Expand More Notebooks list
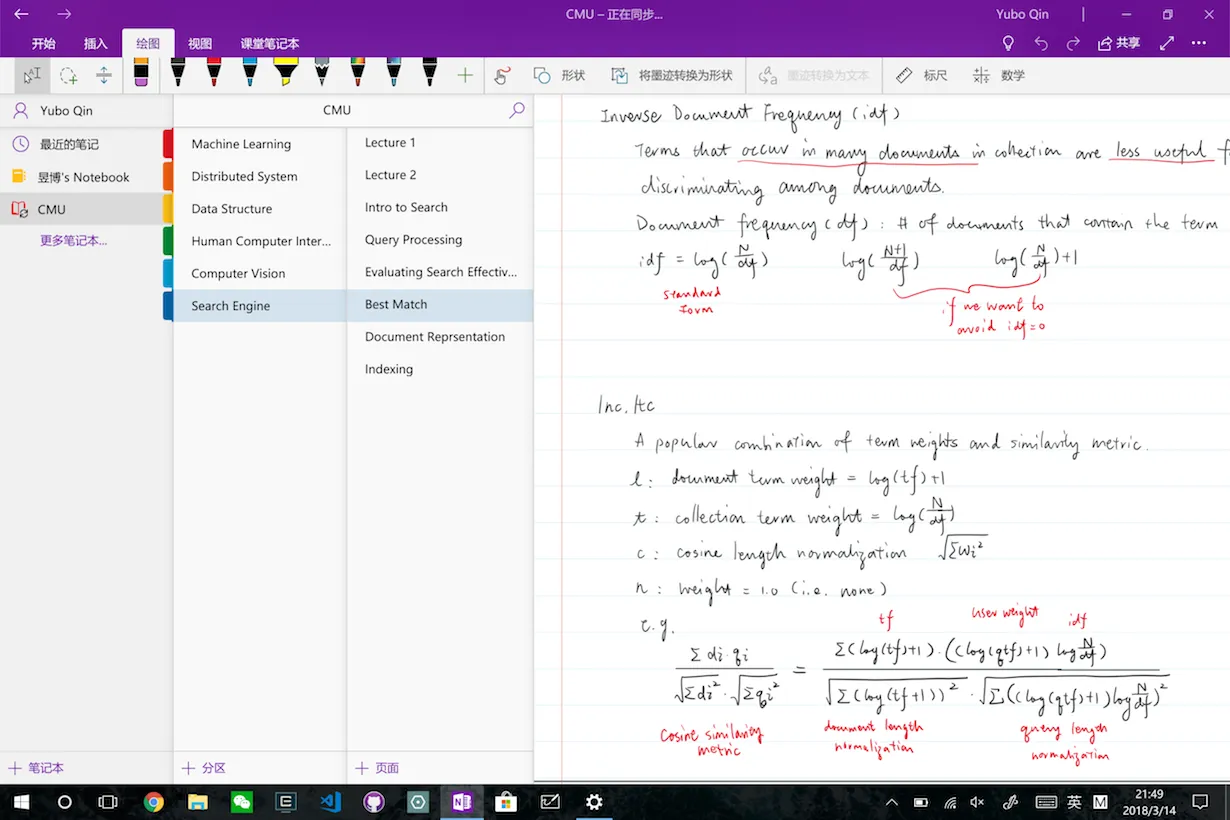Image resolution: width=1230 pixels, height=820 pixels. (73, 241)
